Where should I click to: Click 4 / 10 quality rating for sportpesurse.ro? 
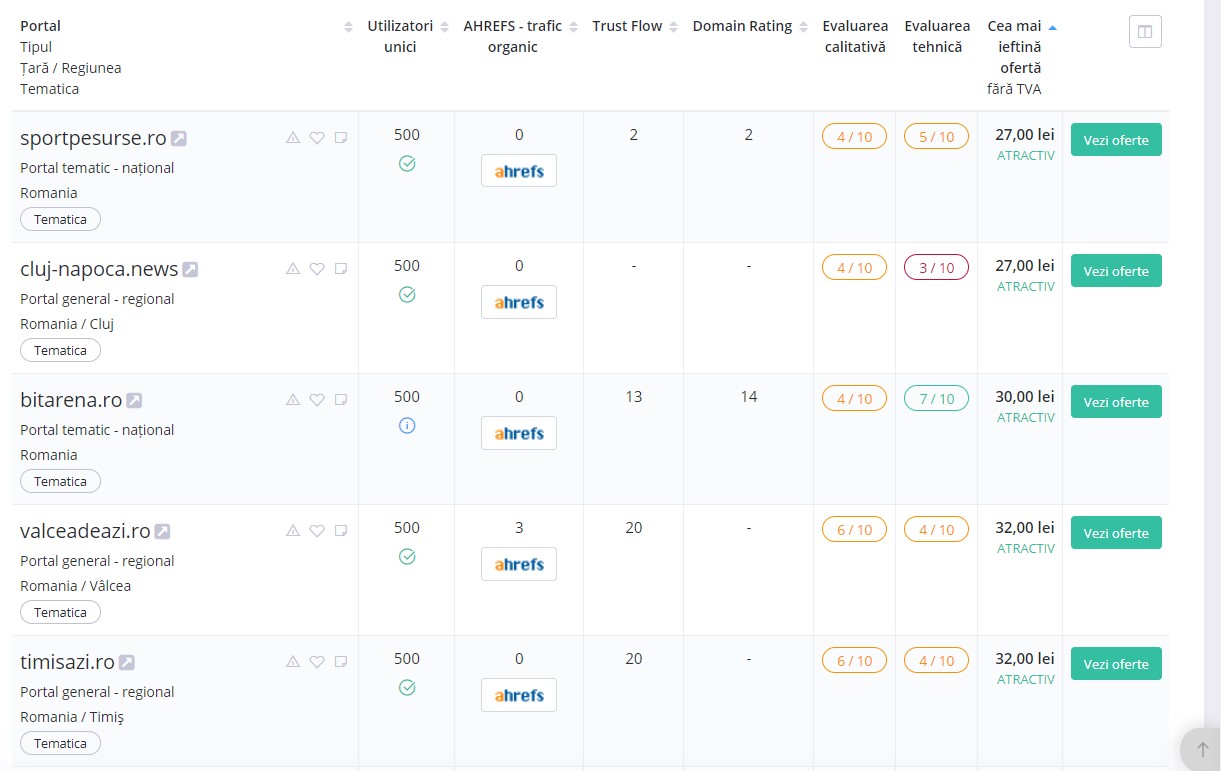tap(854, 136)
